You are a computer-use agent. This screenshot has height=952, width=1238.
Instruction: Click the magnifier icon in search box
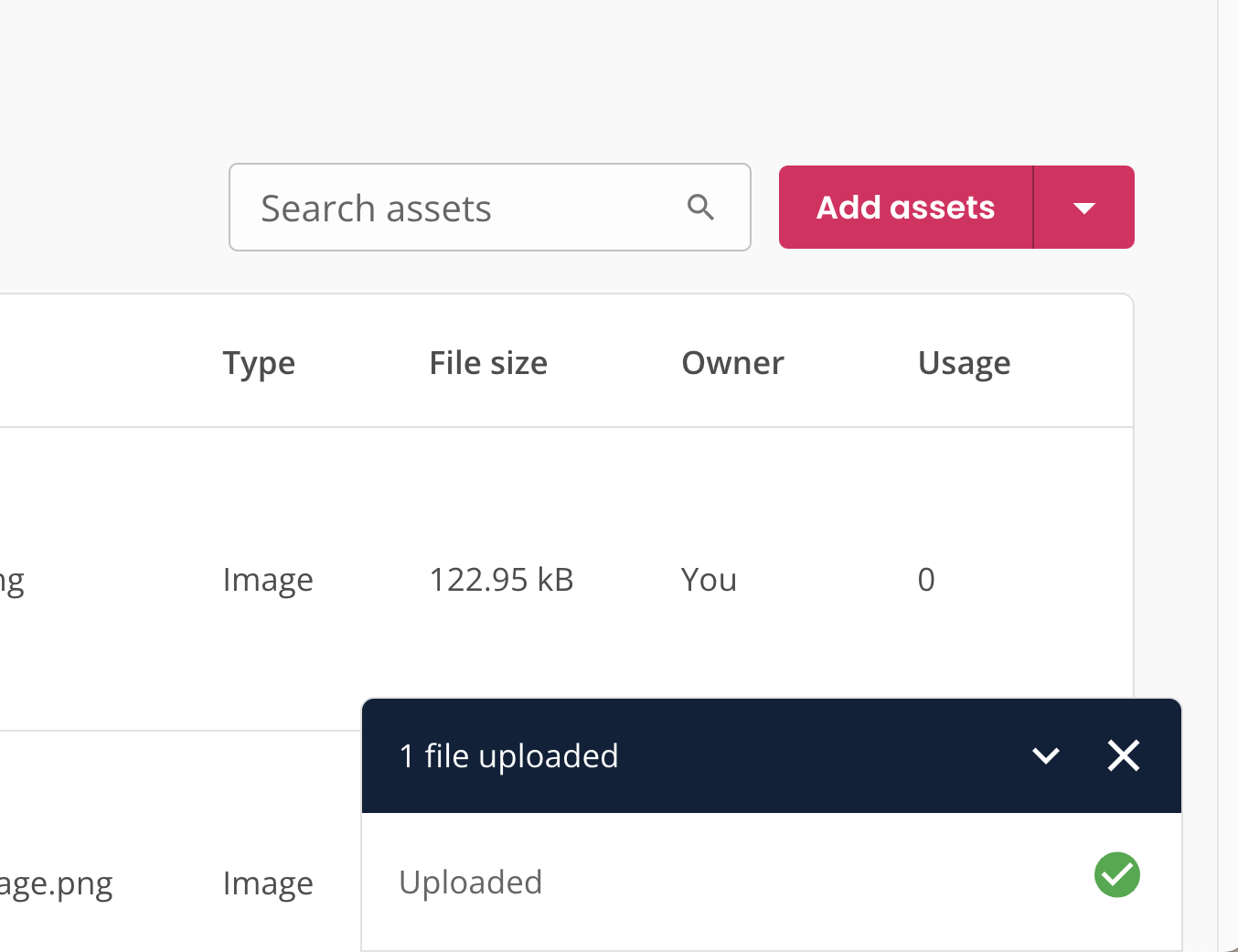[x=700, y=208]
